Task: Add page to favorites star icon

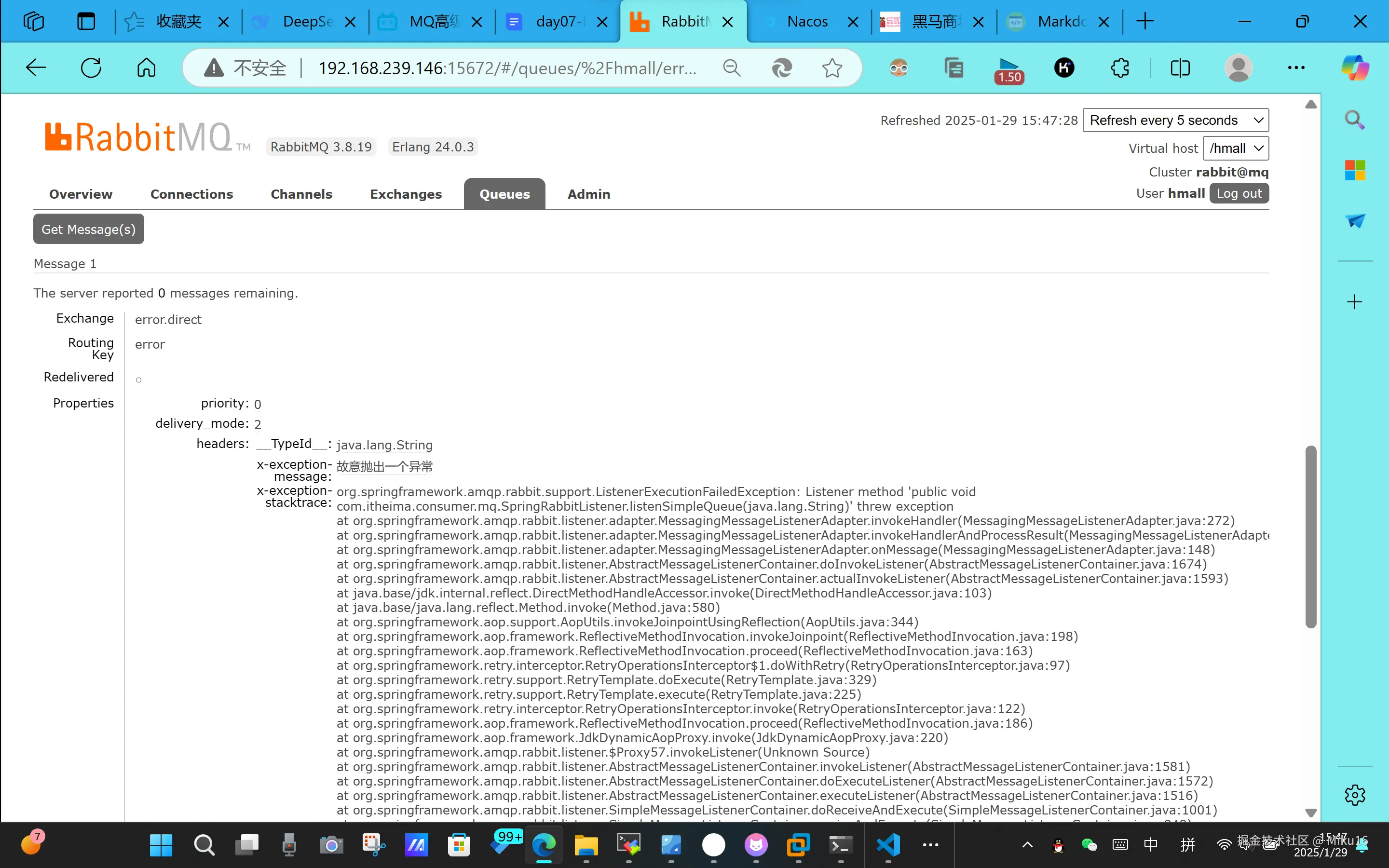Action: tap(831, 68)
